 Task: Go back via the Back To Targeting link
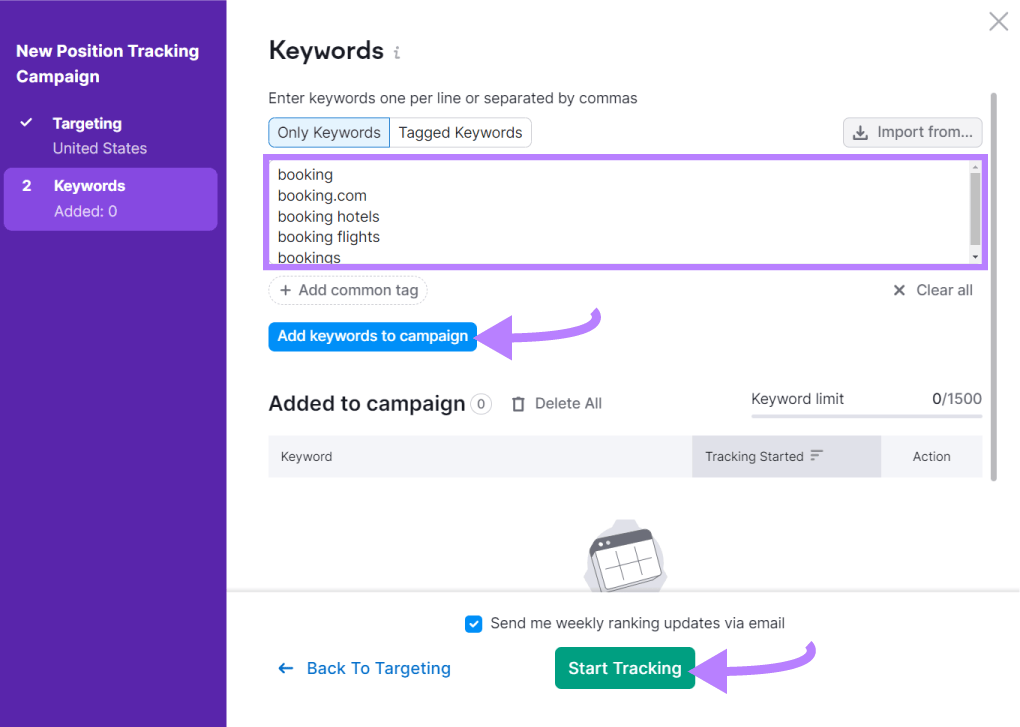(x=378, y=668)
